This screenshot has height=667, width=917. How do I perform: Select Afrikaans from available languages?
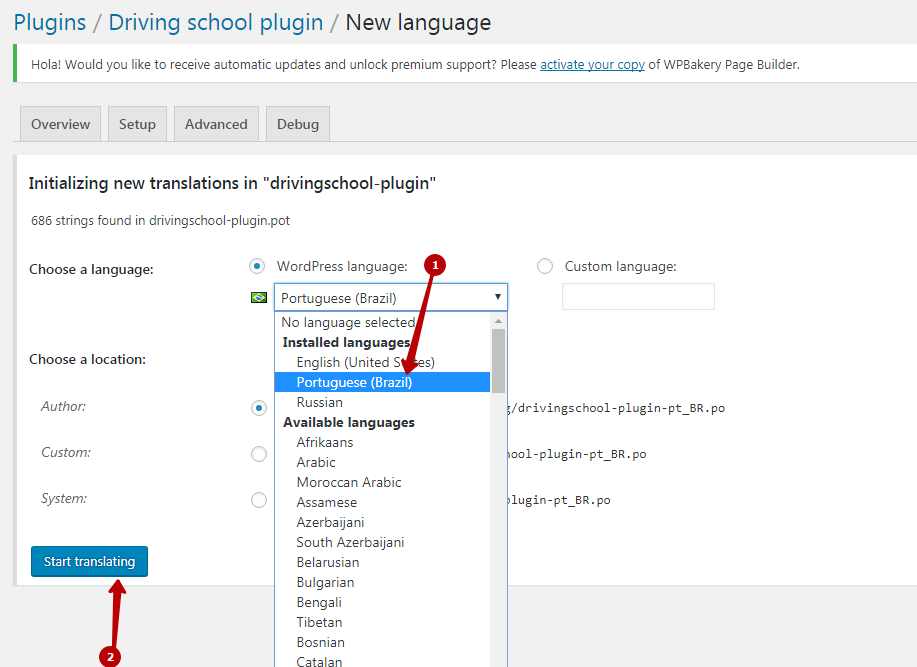pyautogui.click(x=324, y=442)
